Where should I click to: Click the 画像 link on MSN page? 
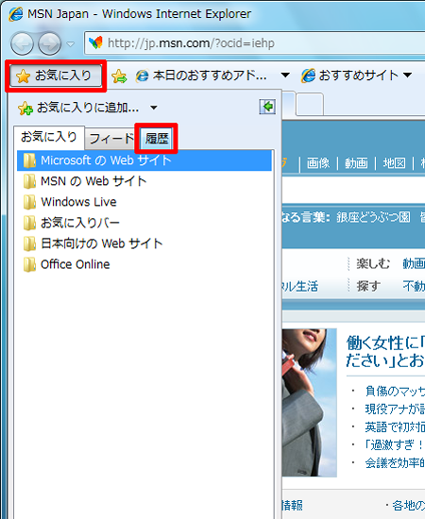coord(318,163)
